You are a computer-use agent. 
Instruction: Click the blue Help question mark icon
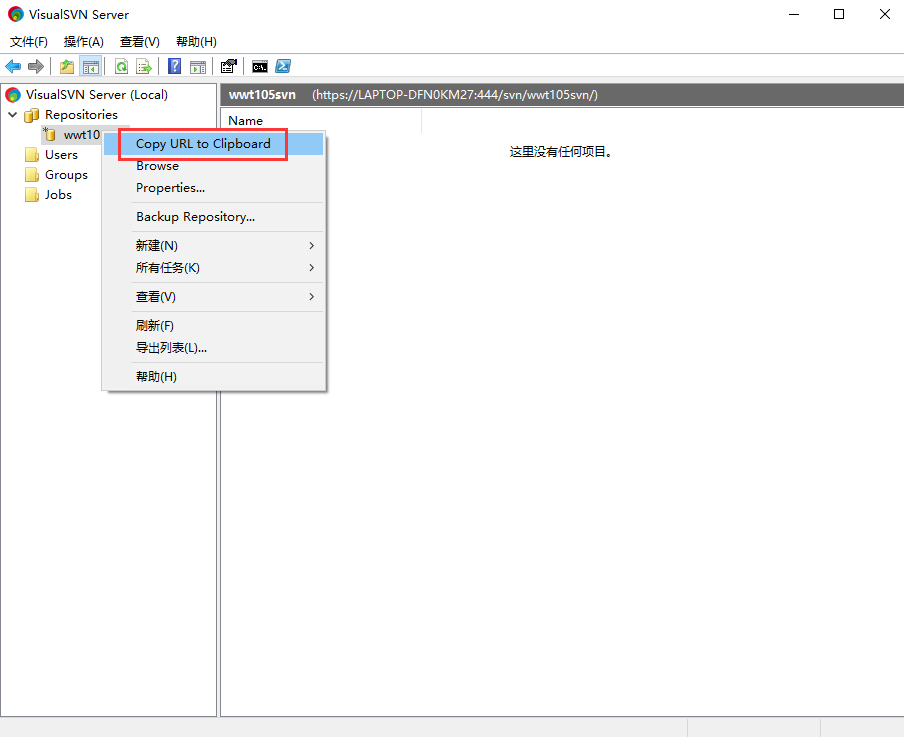174,67
